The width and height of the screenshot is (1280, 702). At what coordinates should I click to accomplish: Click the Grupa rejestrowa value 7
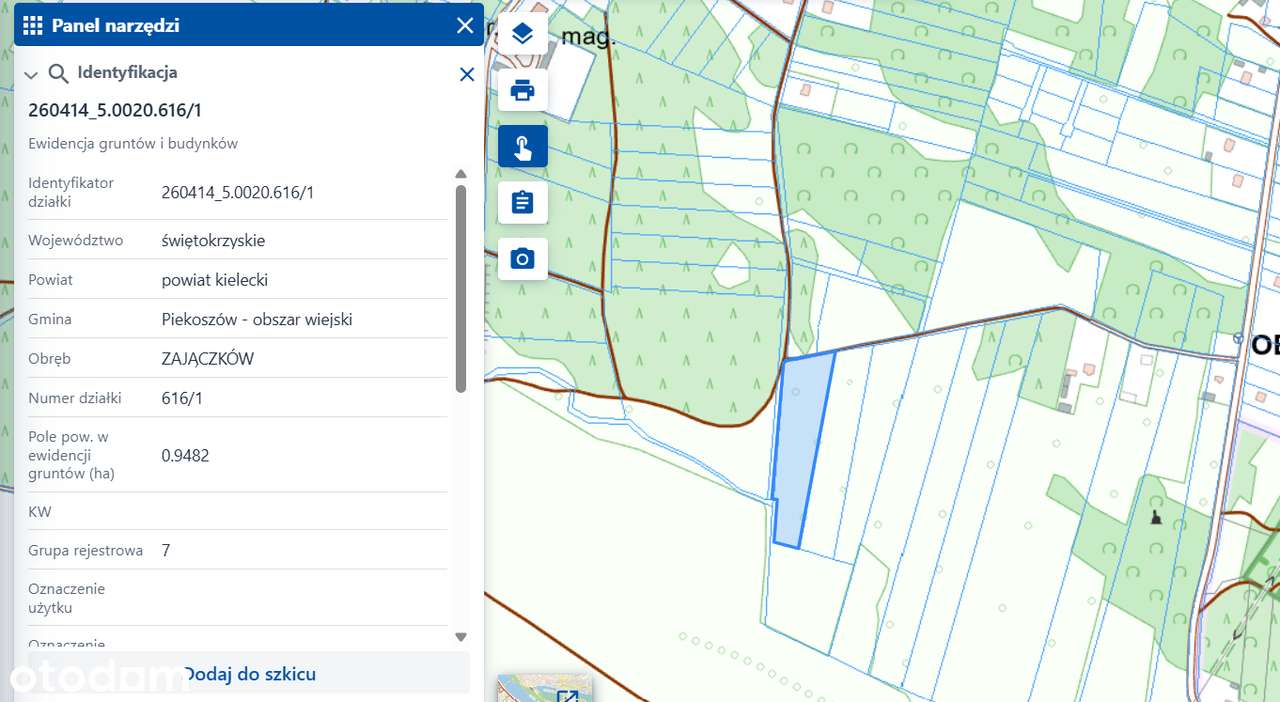point(166,550)
